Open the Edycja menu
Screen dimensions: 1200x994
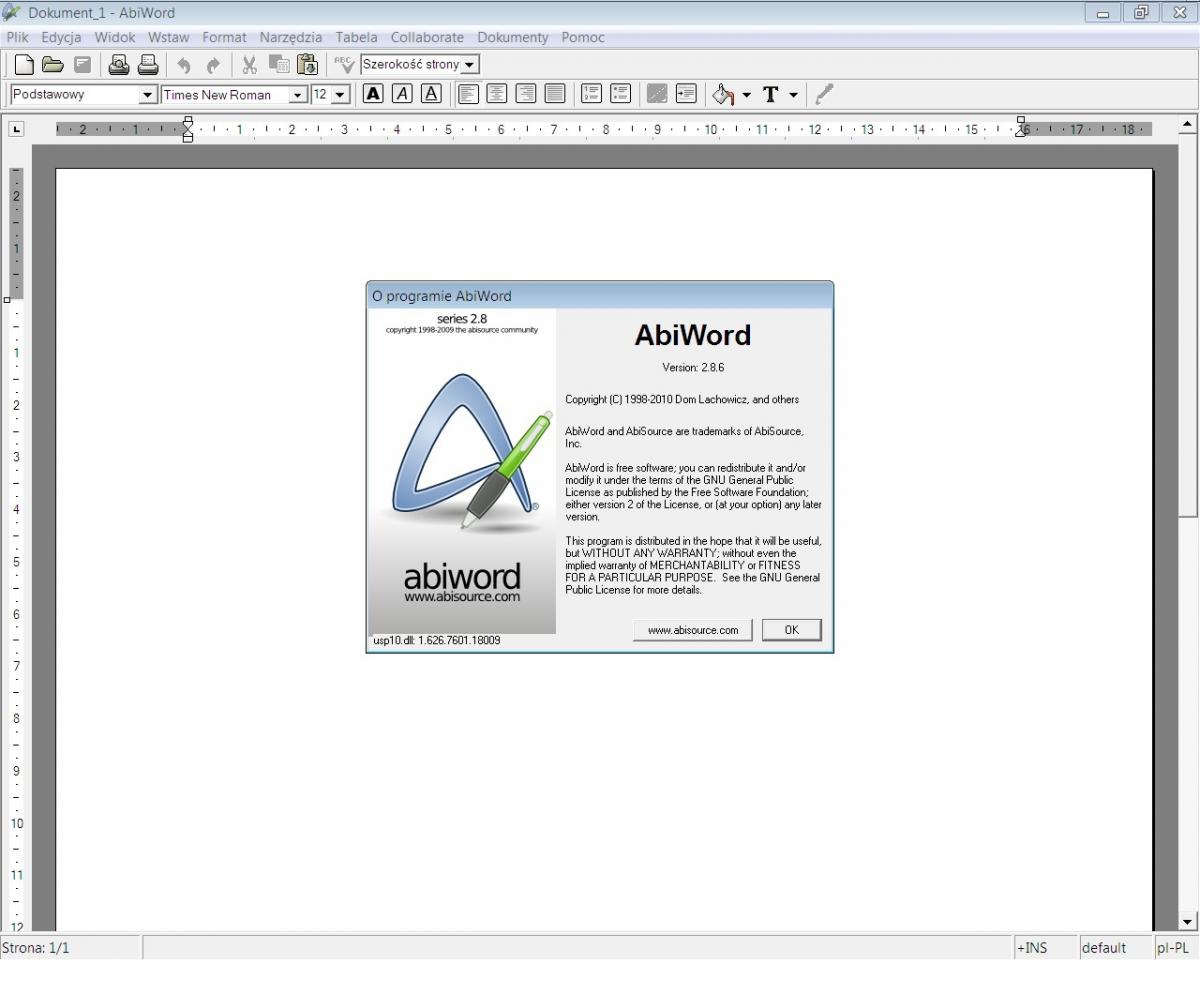coord(61,37)
